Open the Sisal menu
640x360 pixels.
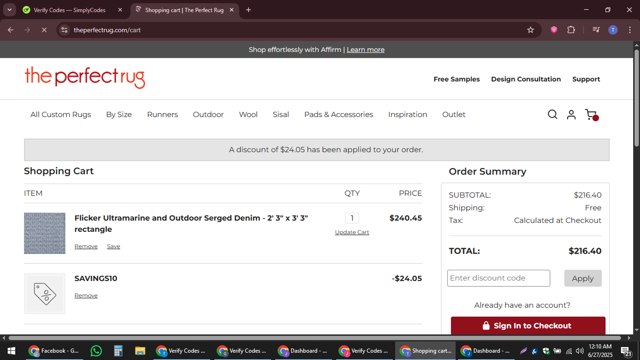[x=281, y=115]
